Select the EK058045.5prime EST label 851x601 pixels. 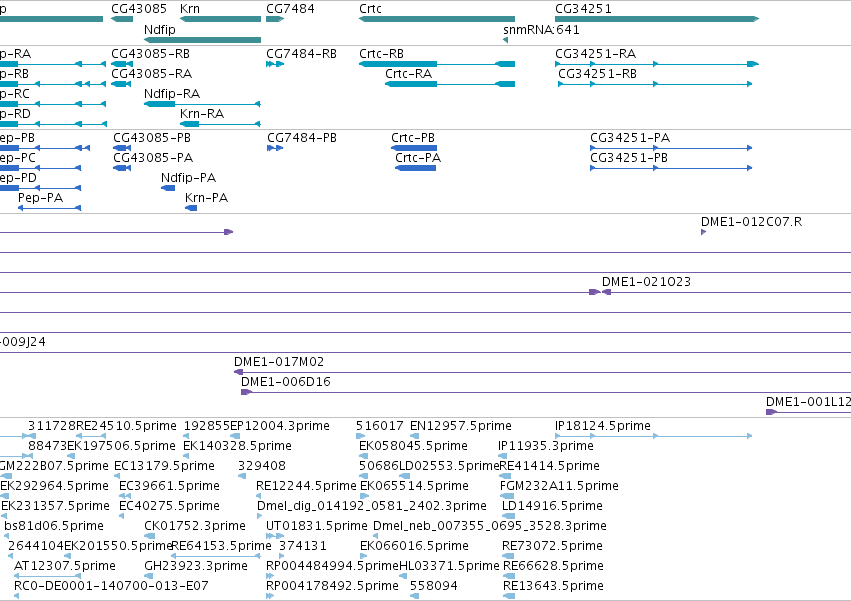coord(413,446)
